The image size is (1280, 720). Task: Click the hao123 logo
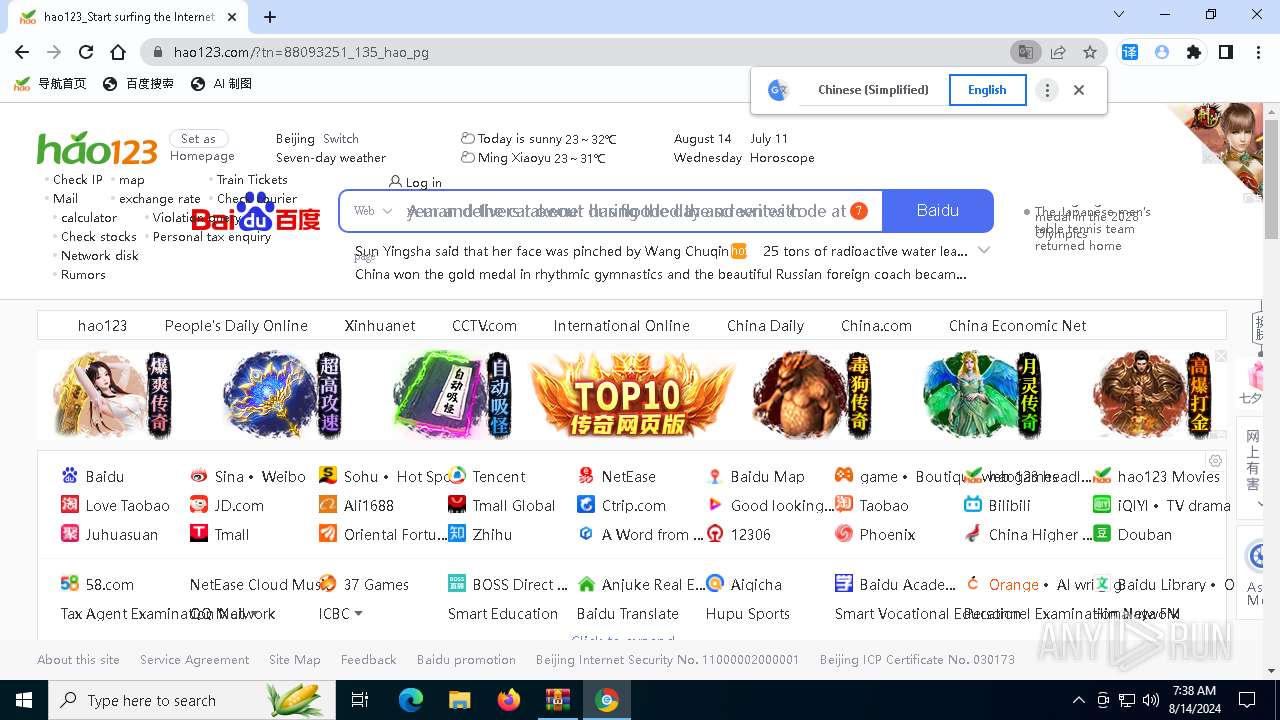point(97,149)
